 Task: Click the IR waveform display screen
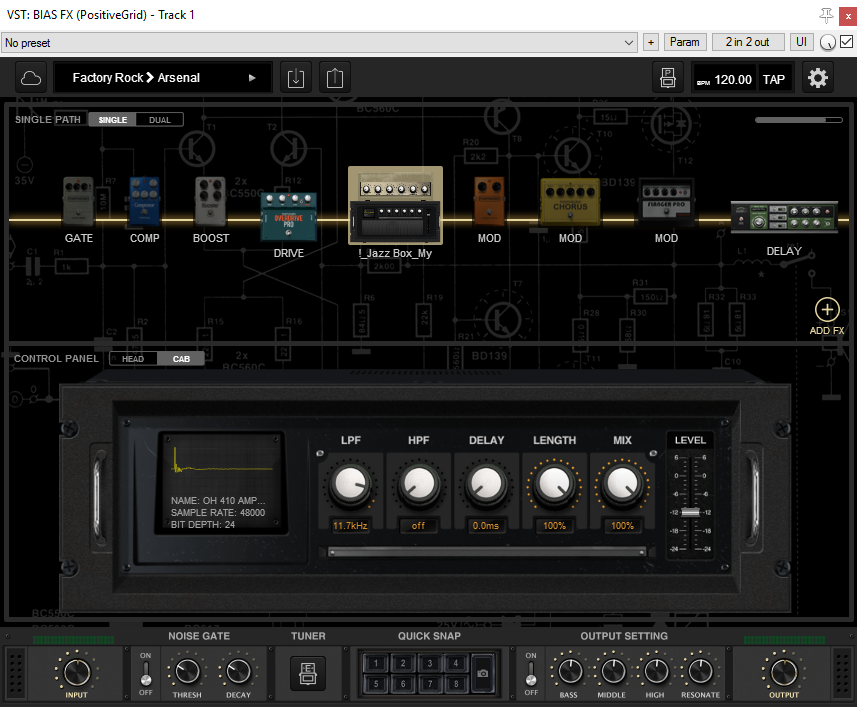[222, 482]
